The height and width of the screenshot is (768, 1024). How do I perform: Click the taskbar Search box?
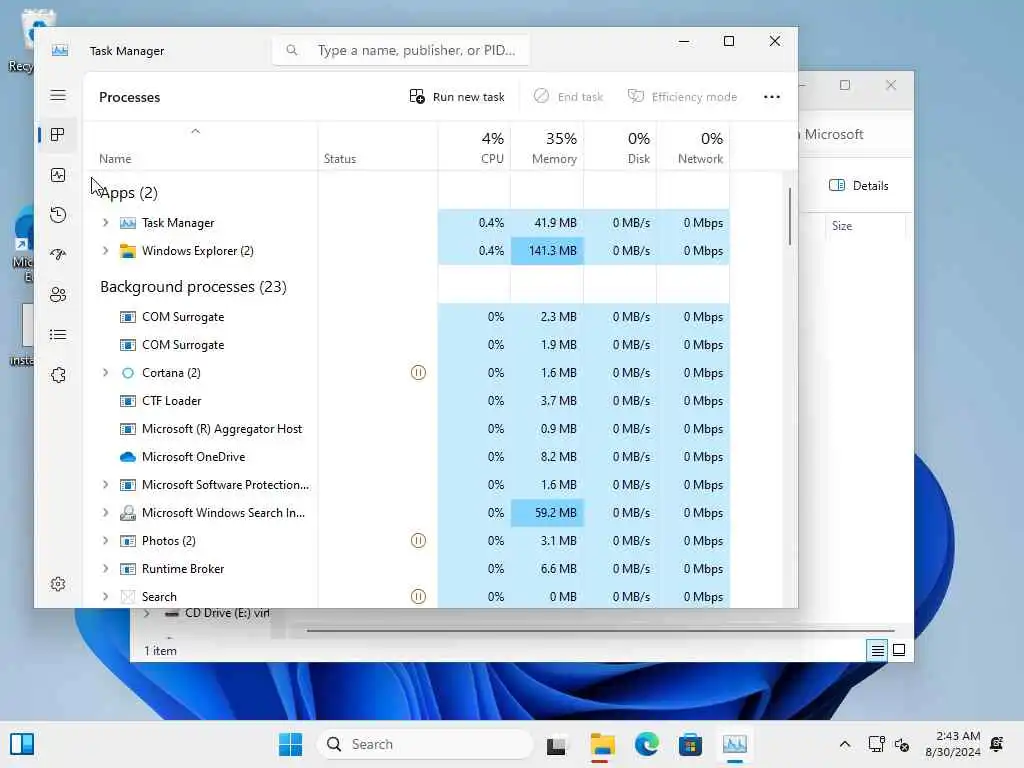[426, 744]
